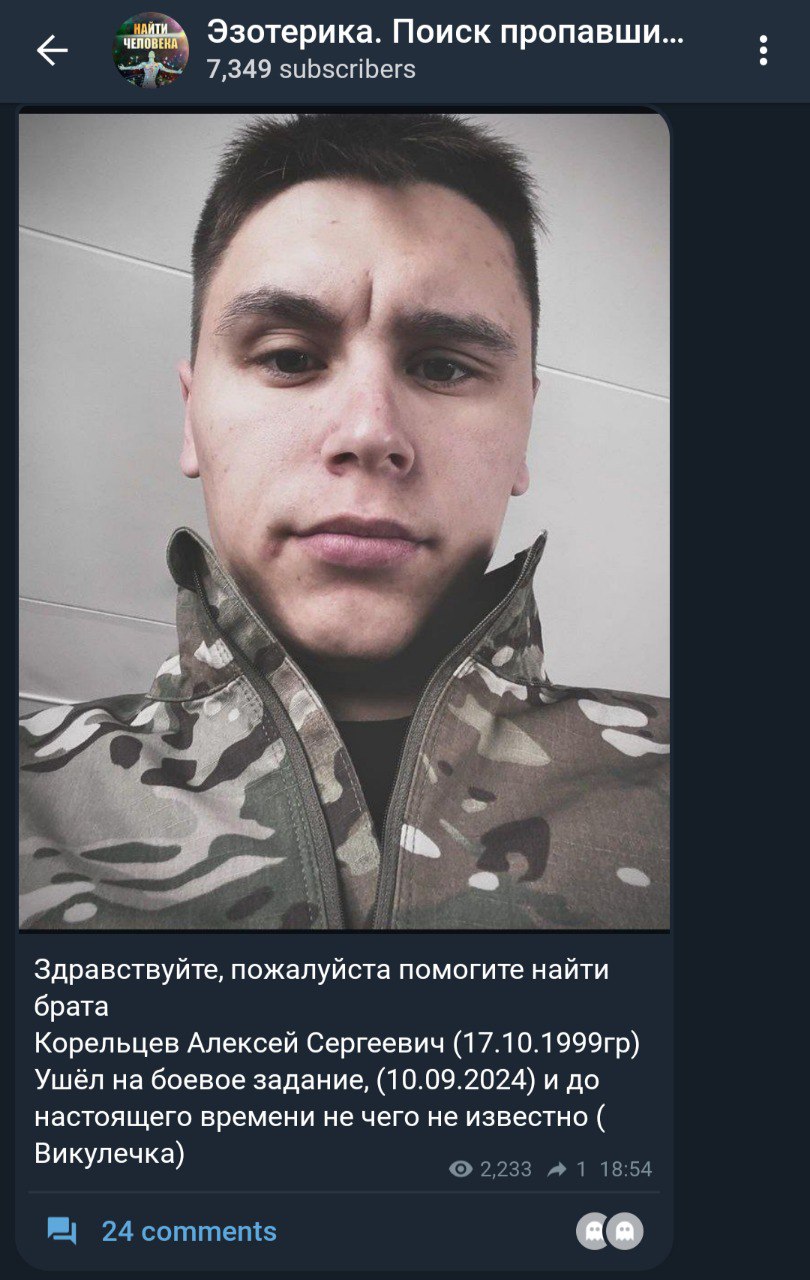Click the eye views icon
The image size is (810, 1280).
click(x=461, y=1169)
